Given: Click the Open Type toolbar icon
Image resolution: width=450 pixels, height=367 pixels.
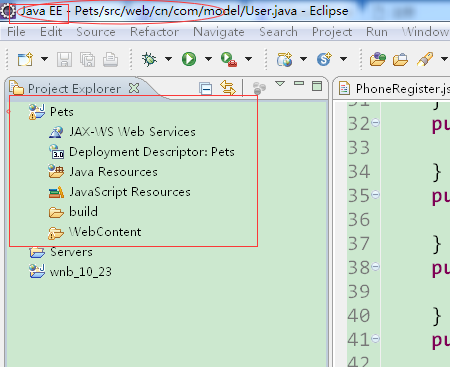Looking at the screenshot, I should click(378, 59).
